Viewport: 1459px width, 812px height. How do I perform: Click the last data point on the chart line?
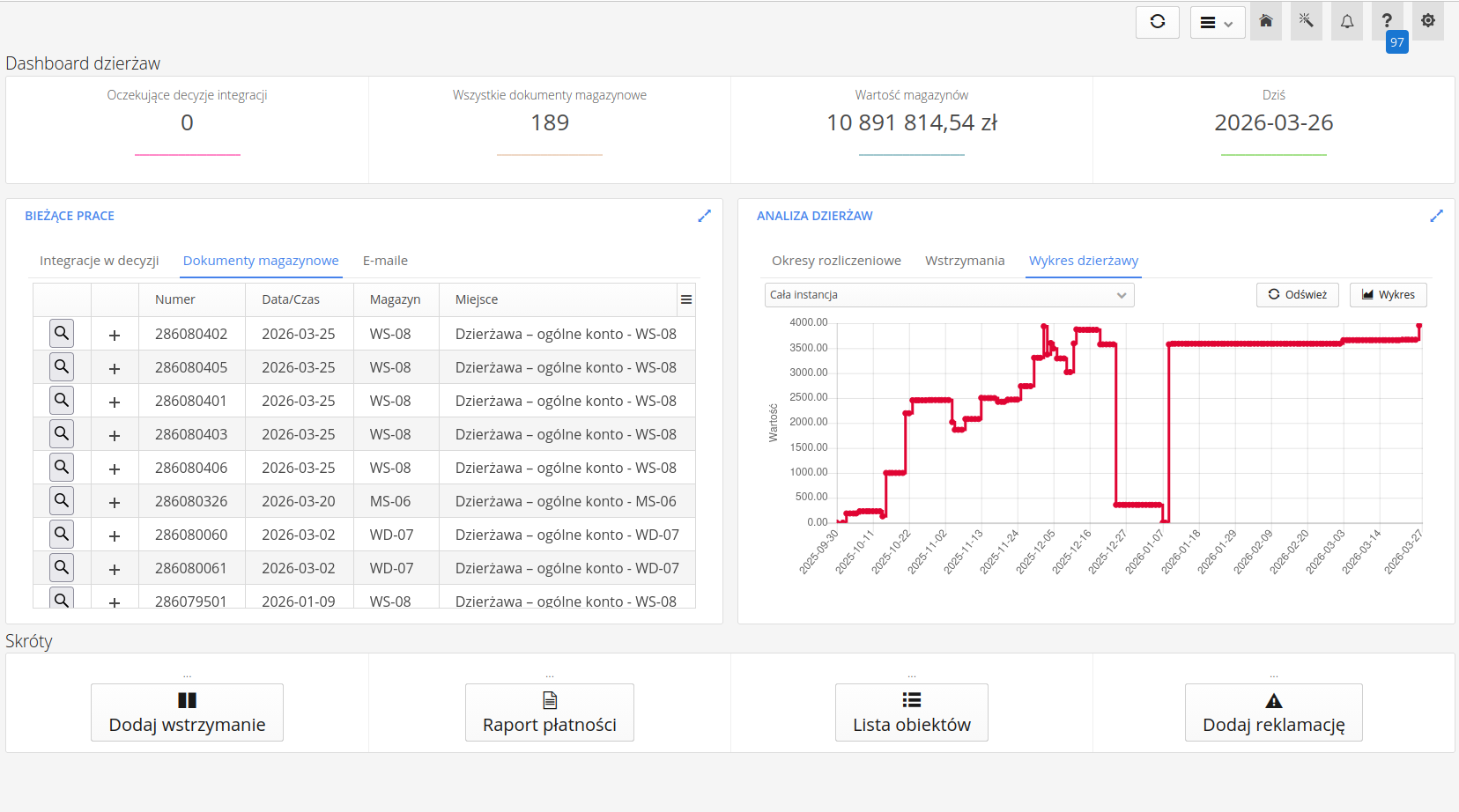tap(1418, 327)
